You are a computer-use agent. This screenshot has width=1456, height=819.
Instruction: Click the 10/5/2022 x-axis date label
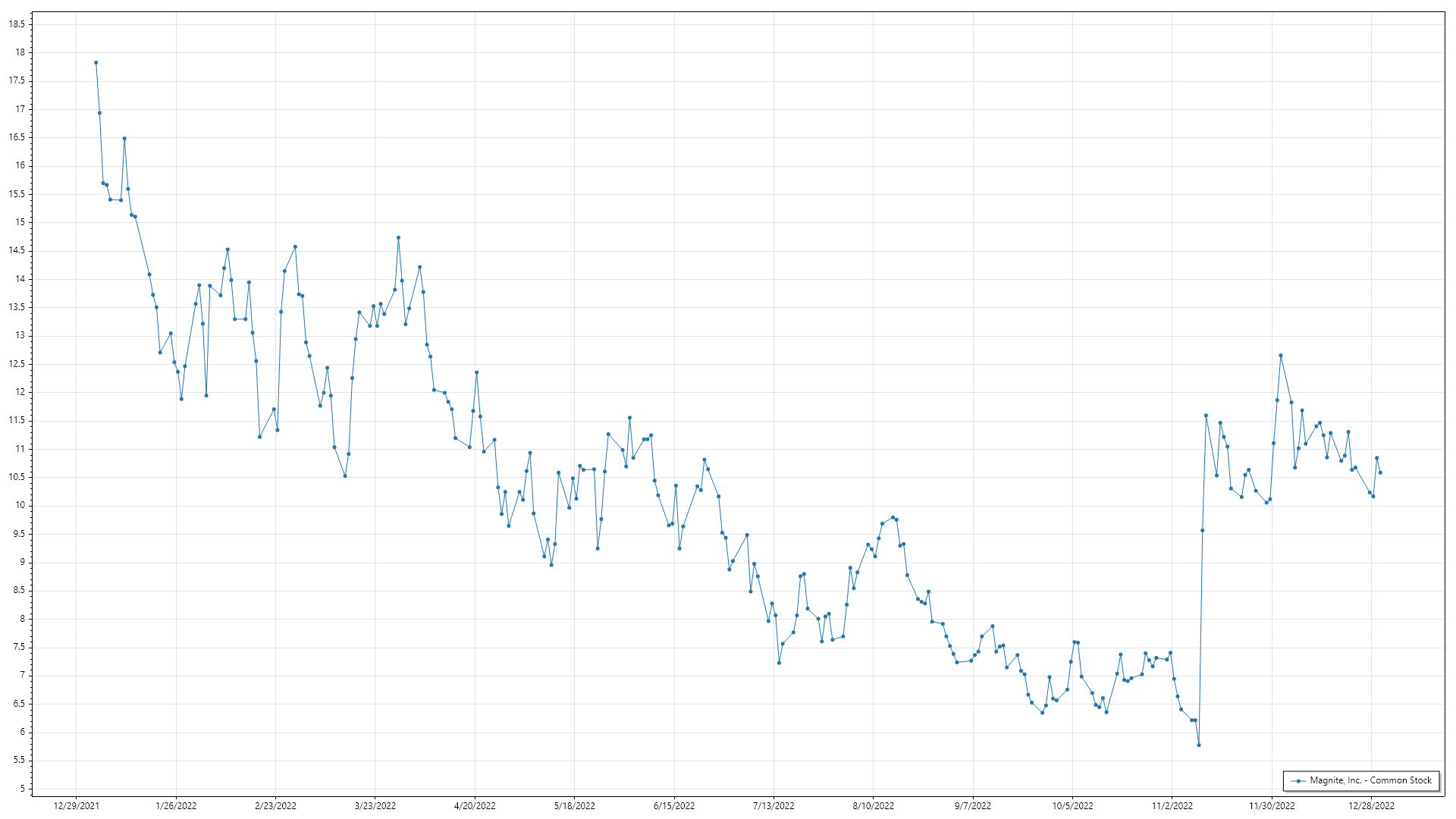coord(1072,806)
